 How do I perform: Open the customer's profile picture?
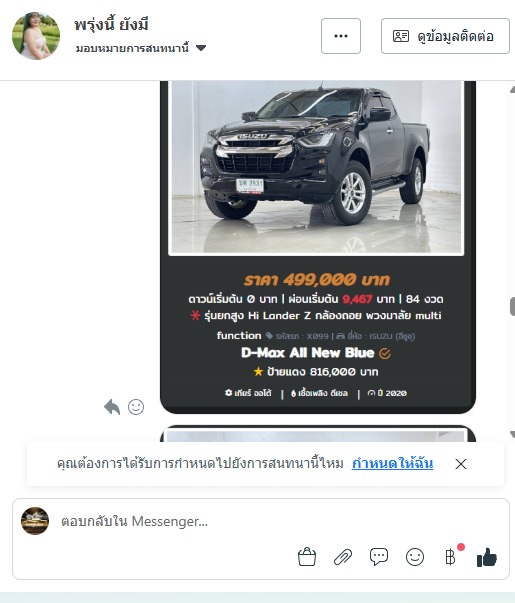tap(36, 36)
